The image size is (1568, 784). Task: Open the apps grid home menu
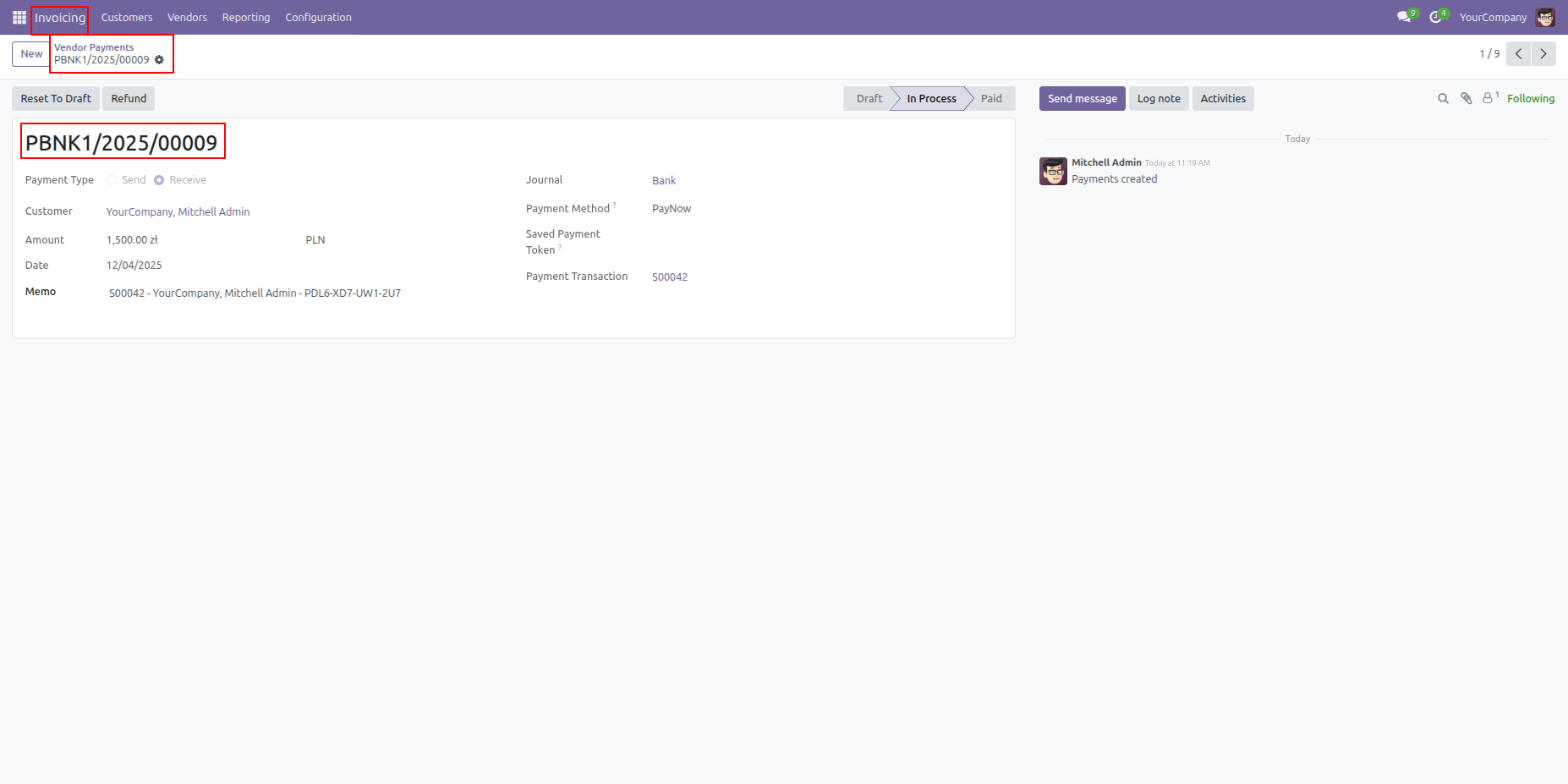coord(19,17)
